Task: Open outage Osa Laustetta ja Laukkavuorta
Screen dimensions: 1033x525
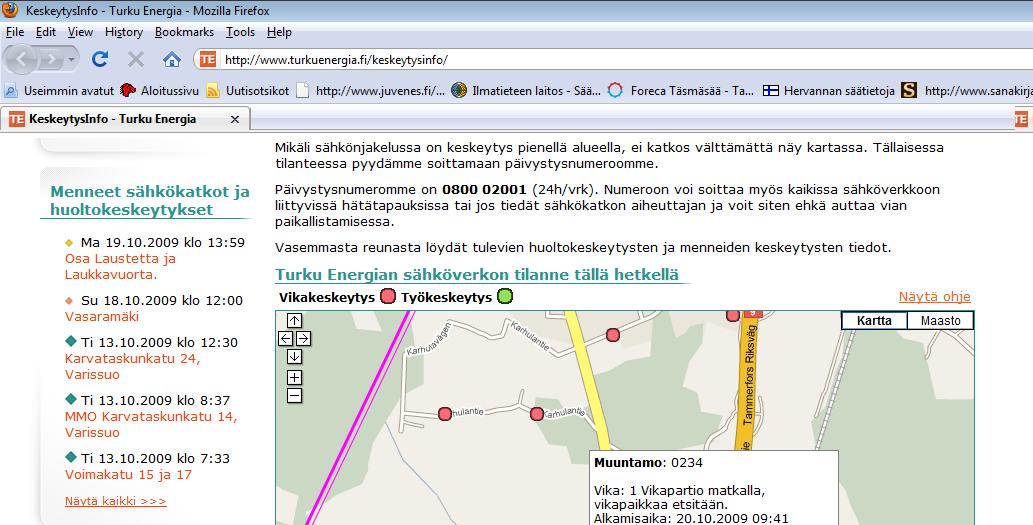Action: click(120, 266)
